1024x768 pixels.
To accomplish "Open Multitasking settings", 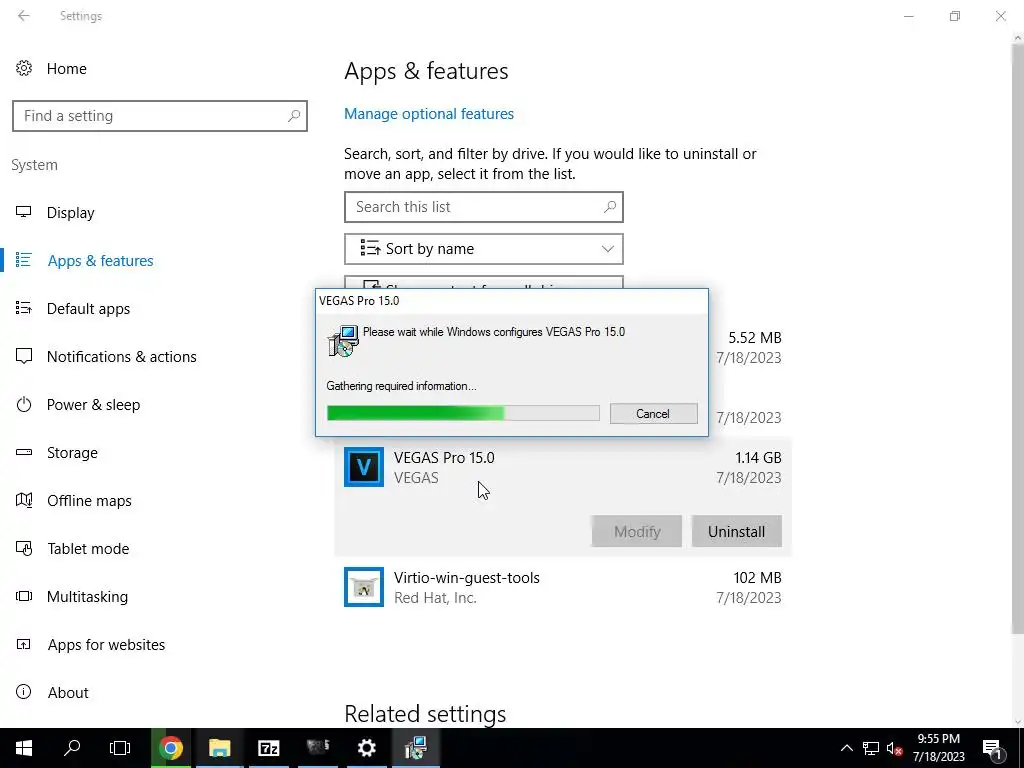I will pos(88,597).
